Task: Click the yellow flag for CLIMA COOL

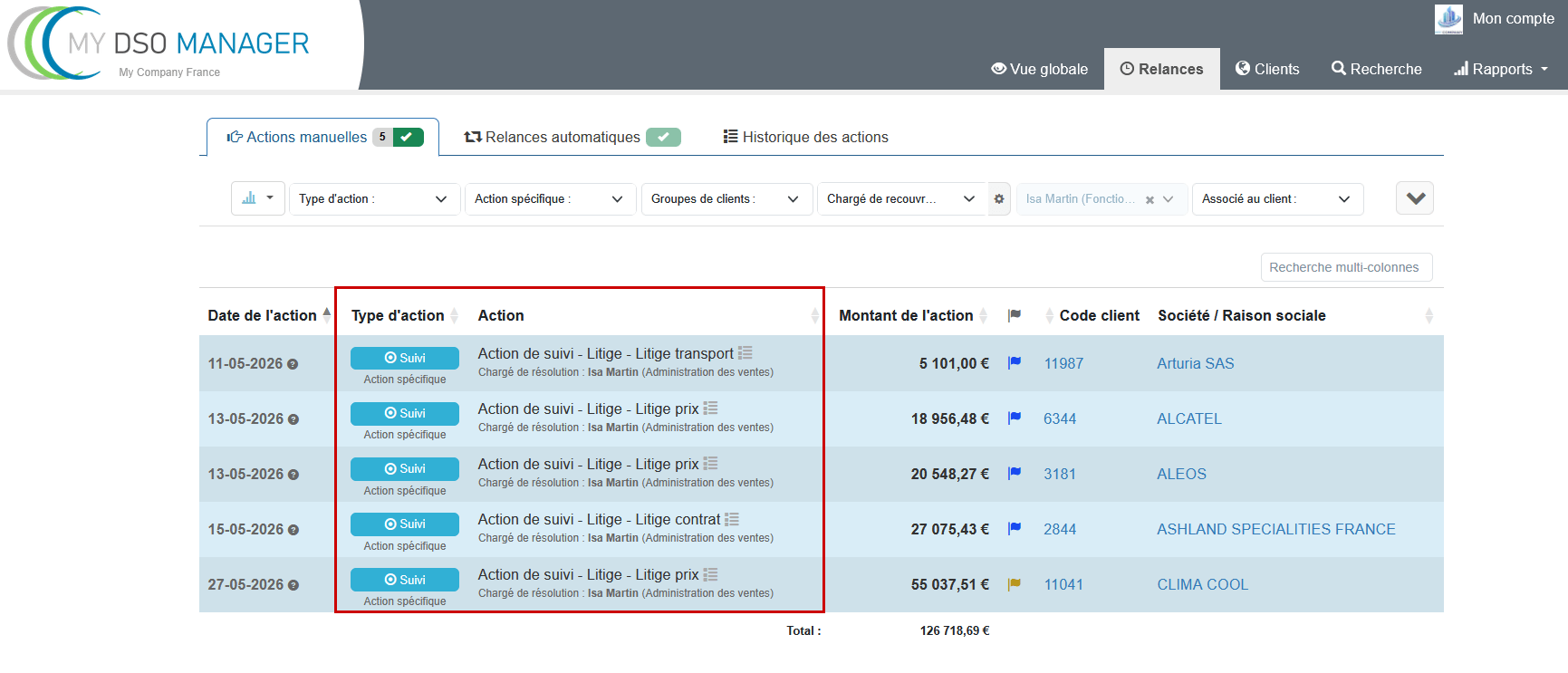Action: click(x=1015, y=584)
